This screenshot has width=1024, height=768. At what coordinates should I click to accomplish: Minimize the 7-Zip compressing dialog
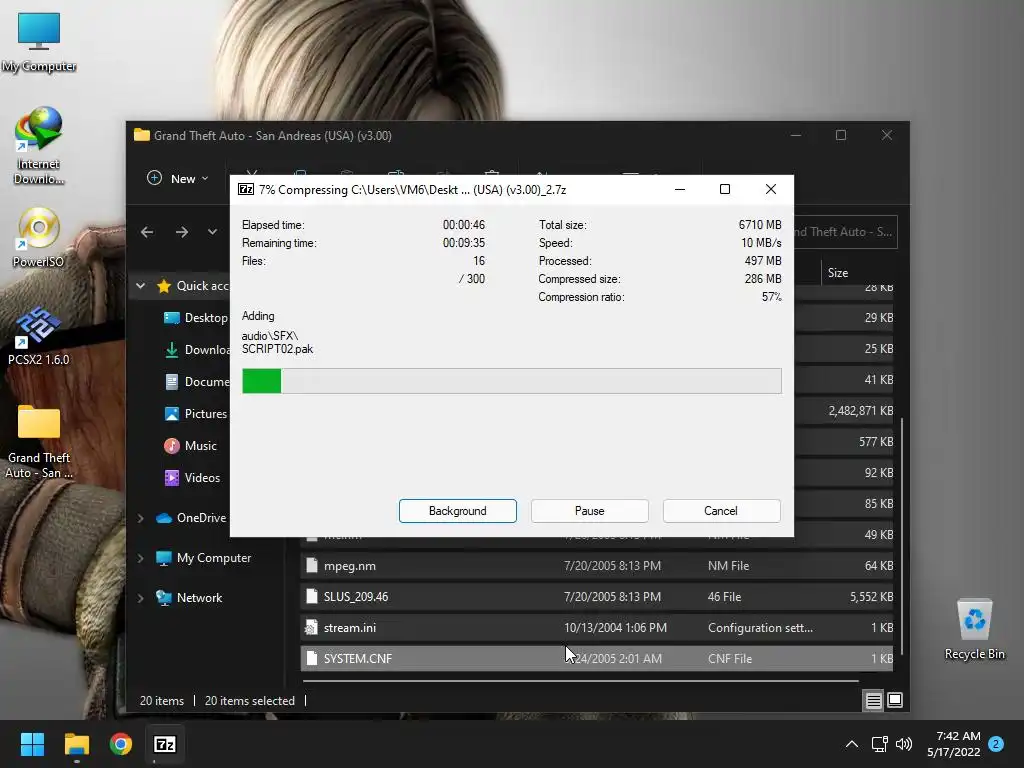point(680,189)
